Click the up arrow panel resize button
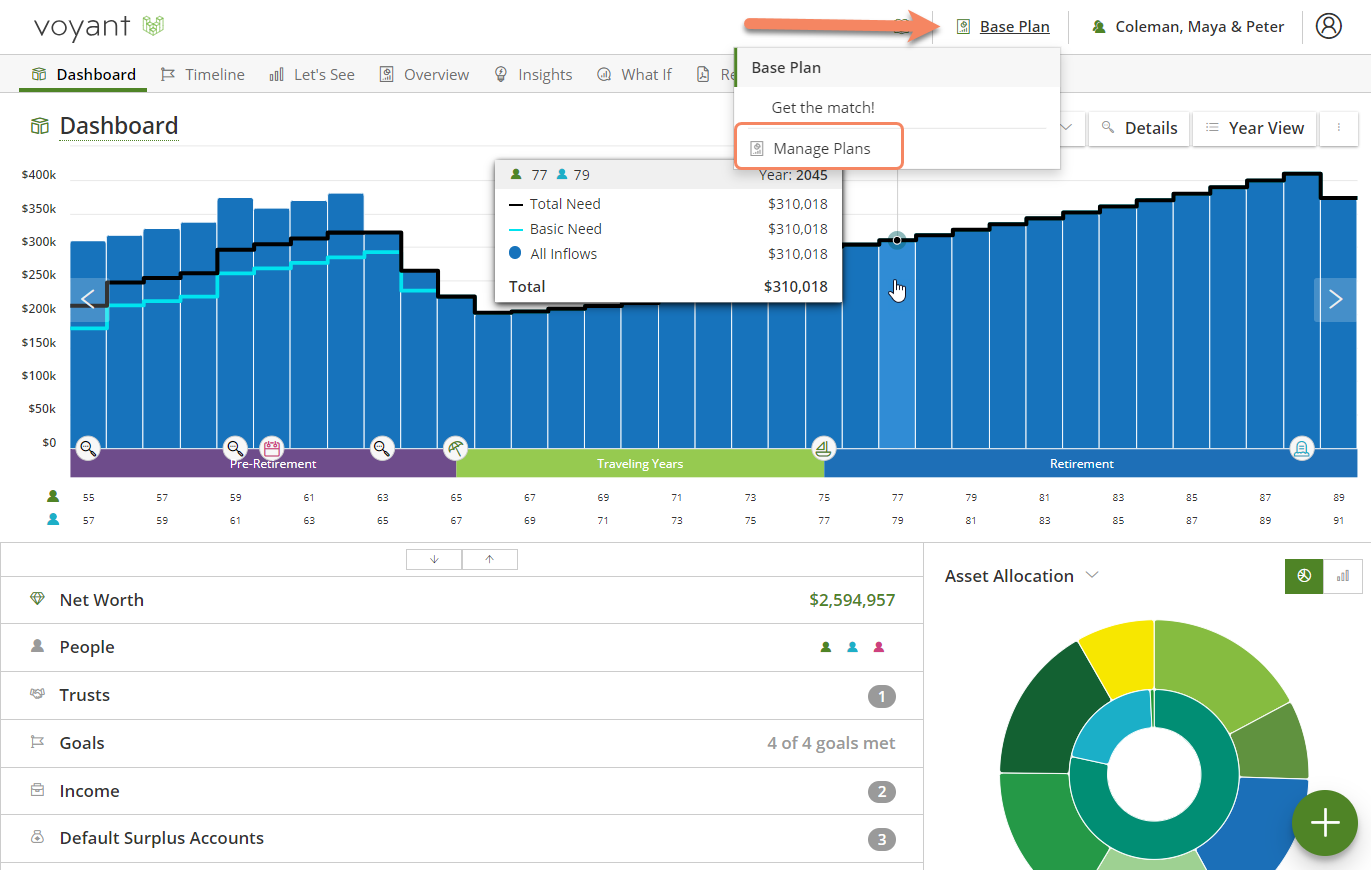The width and height of the screenshot is (1371, 870). (x=490, y=559)
